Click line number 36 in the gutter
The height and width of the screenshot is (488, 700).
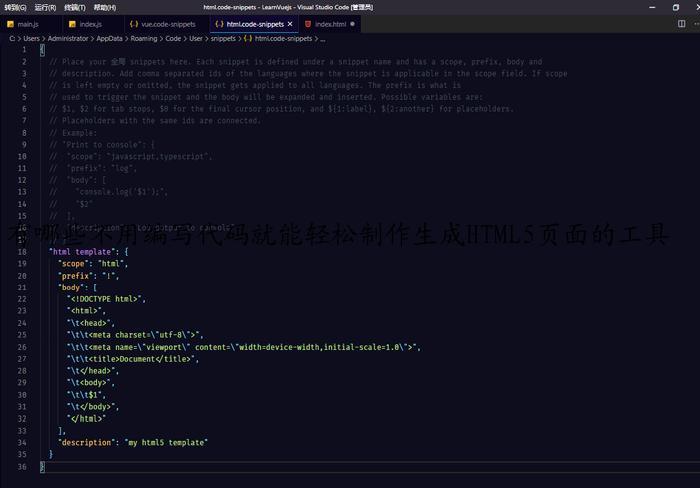pos(22,467)
